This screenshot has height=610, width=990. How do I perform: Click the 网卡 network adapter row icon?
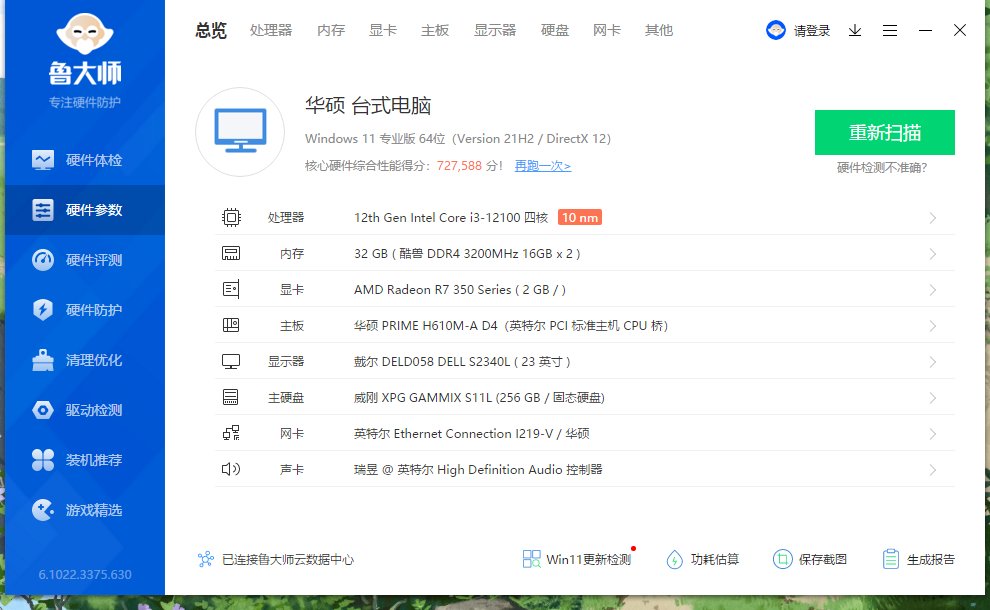coord(231,433)
